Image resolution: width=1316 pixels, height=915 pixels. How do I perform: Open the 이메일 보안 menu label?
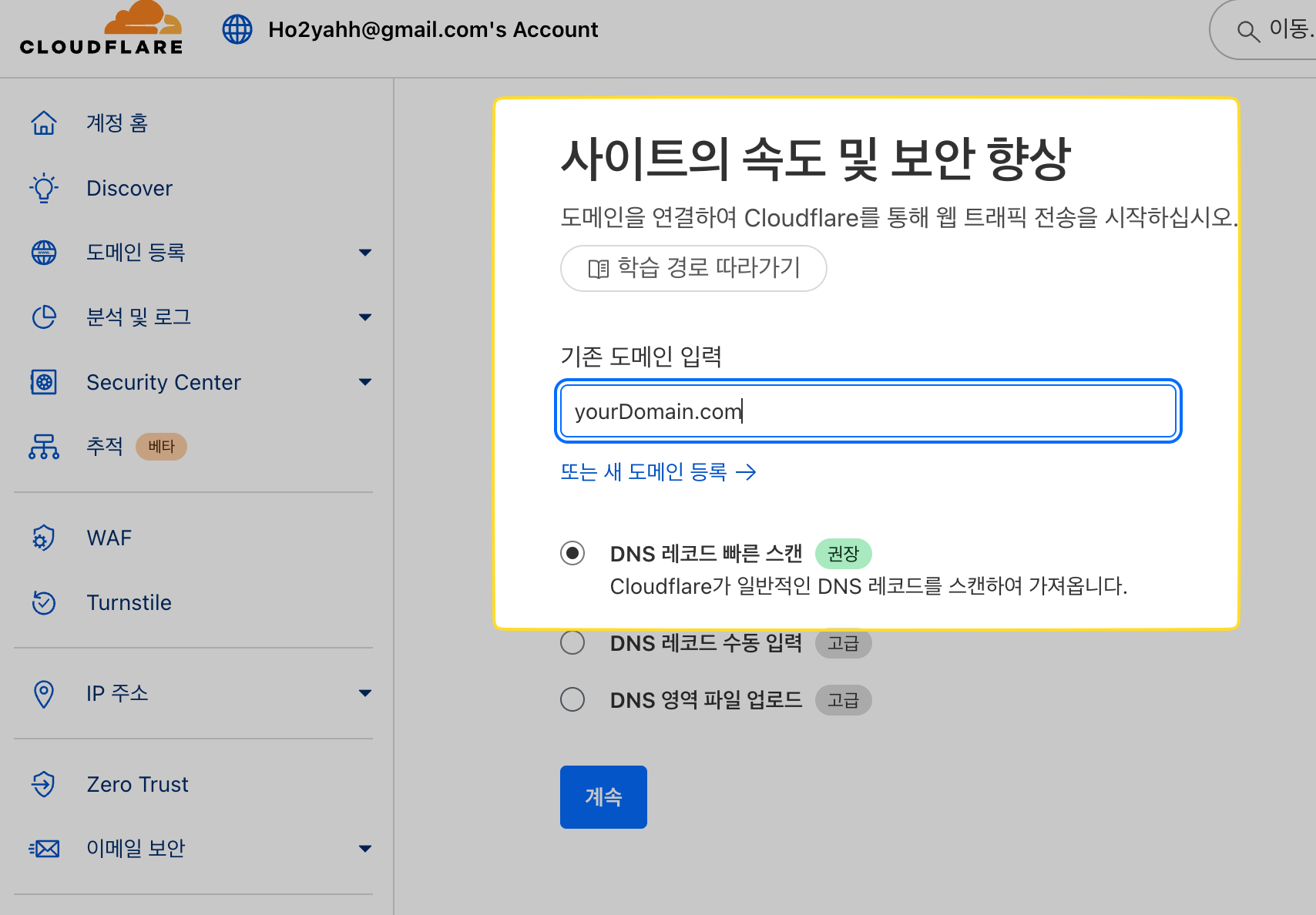pyautogui.click(x=136, y=849)
